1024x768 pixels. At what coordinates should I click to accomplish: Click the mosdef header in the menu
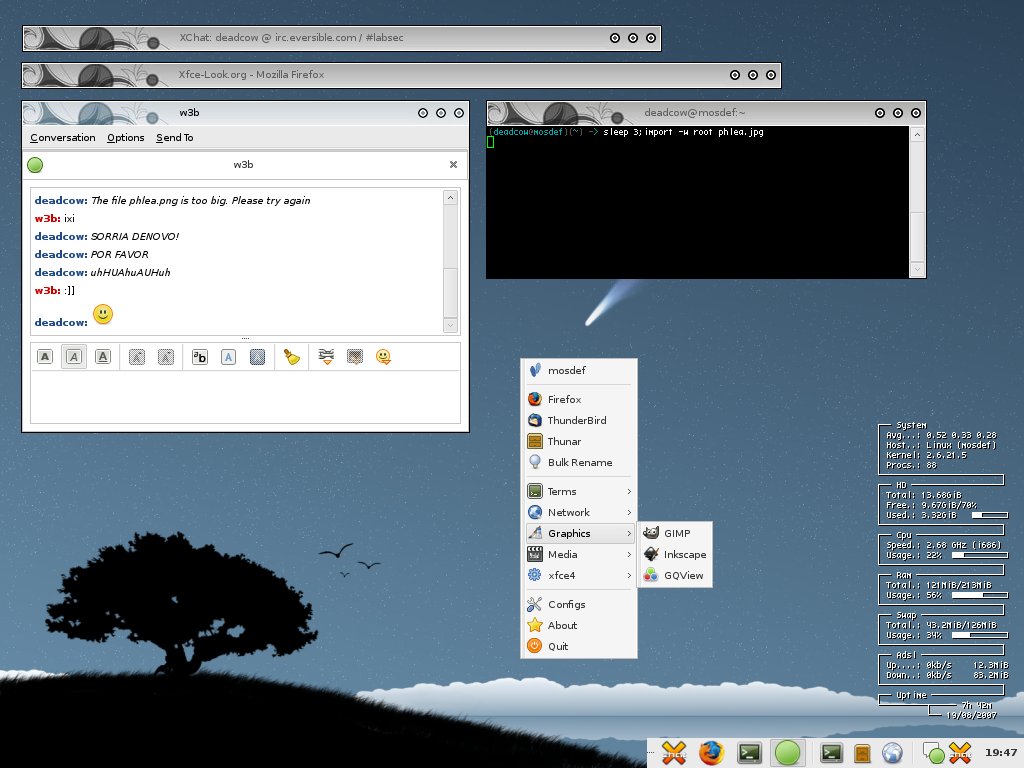[x=579, y=370]
